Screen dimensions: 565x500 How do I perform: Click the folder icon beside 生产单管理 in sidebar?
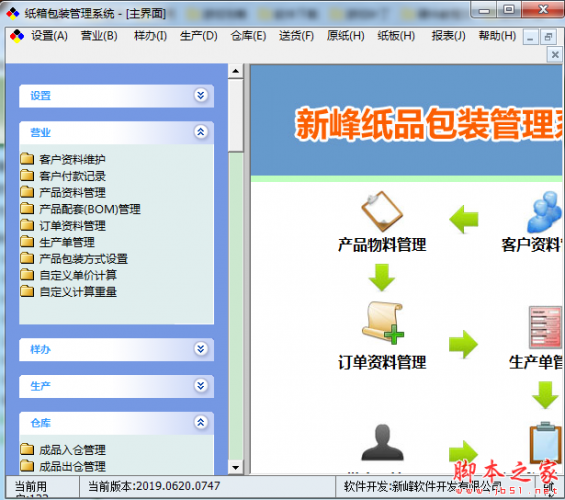pyautogui.click(x=27, y=241)
